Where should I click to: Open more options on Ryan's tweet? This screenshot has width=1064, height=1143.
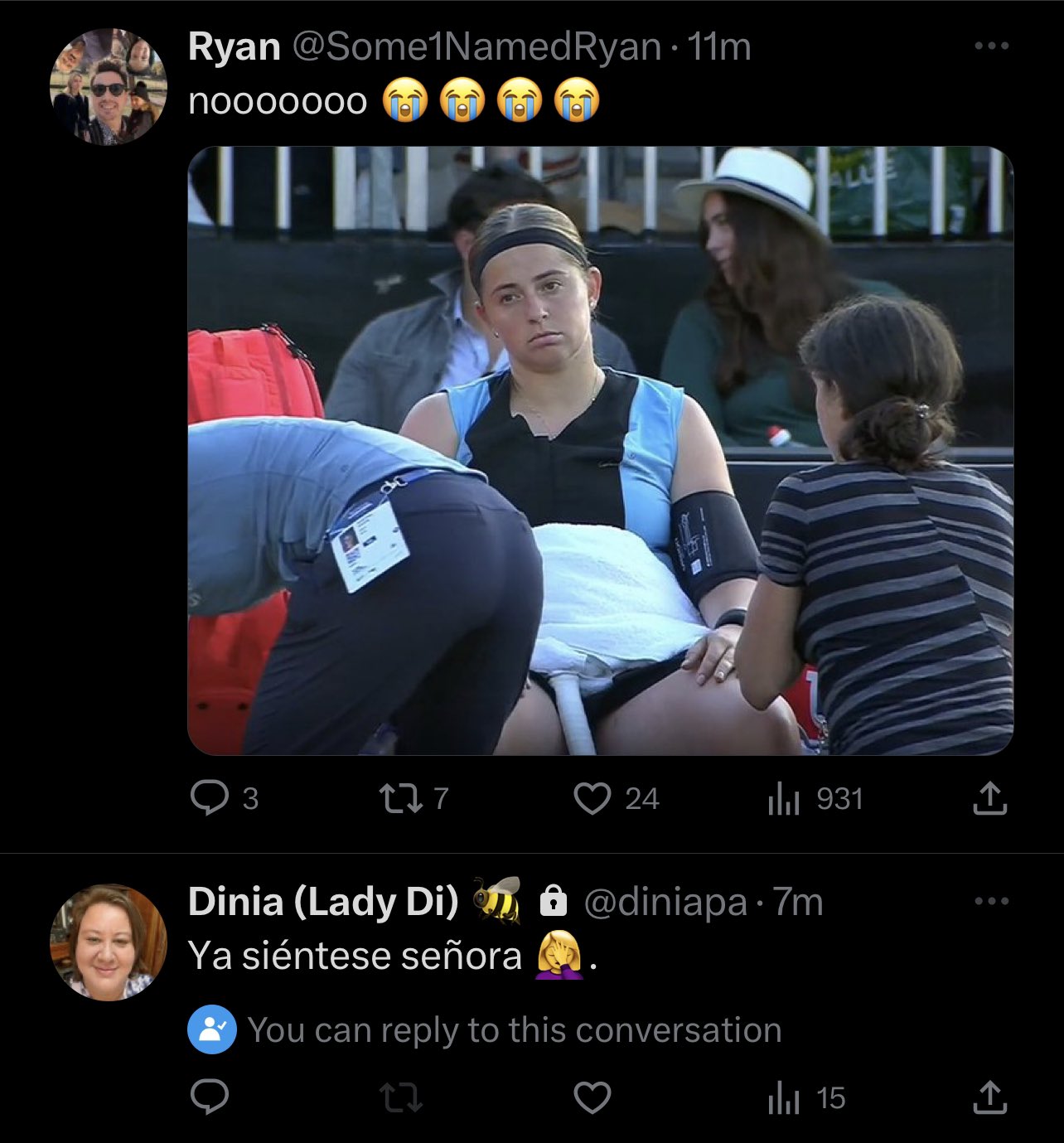coord(991,46)
